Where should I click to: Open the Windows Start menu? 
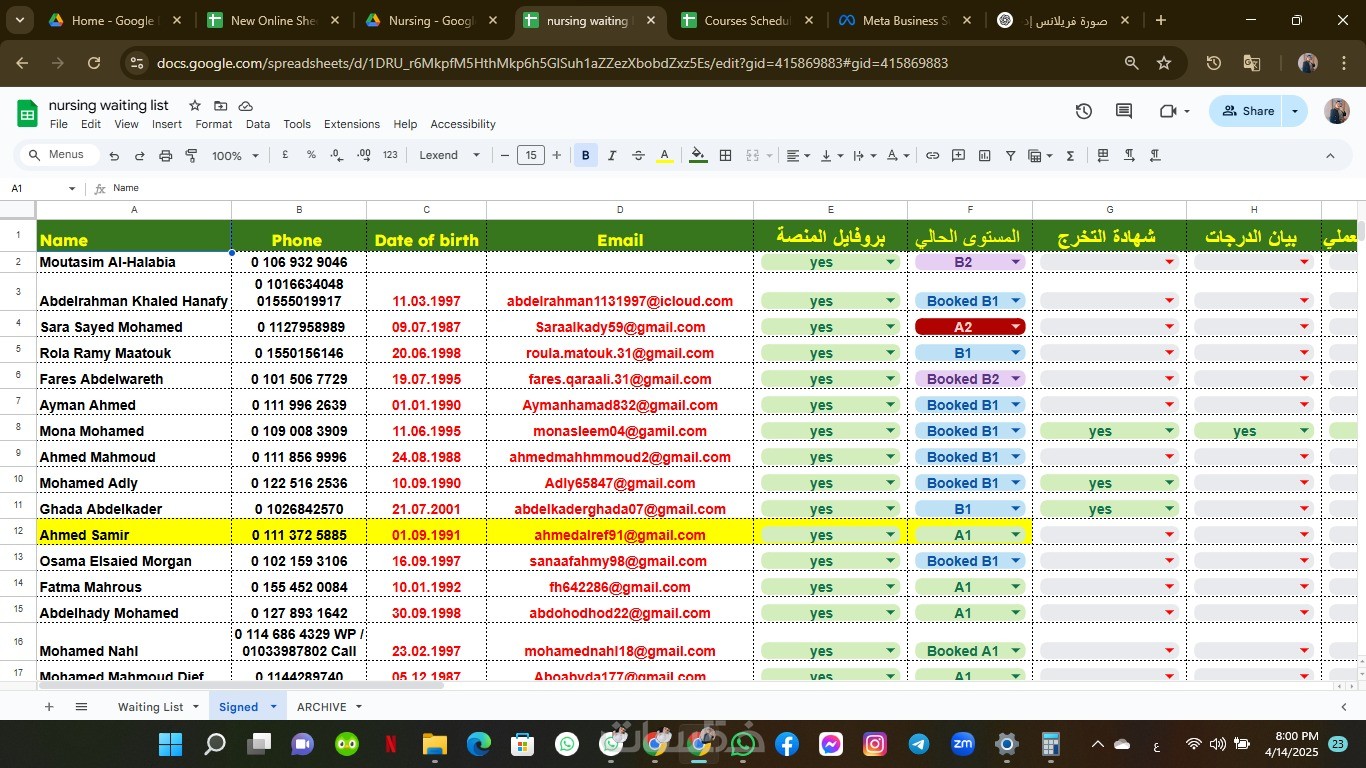(x=171, y=744)
